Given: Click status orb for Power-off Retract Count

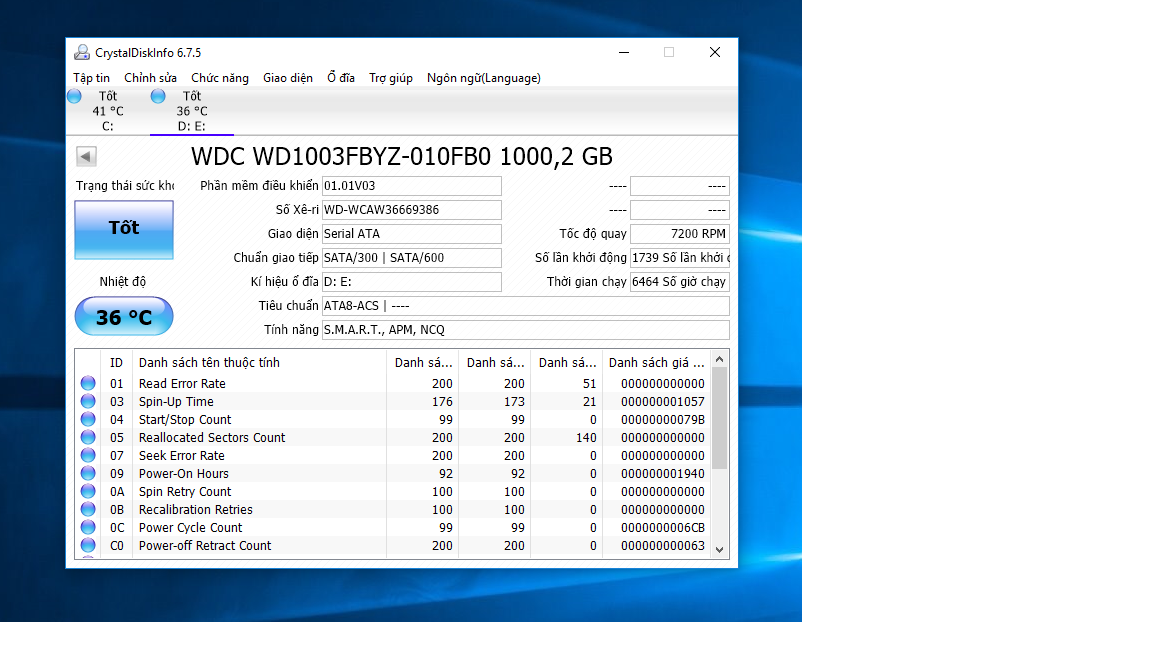Looking at the screenshot, I should click(x=88, y=545).
